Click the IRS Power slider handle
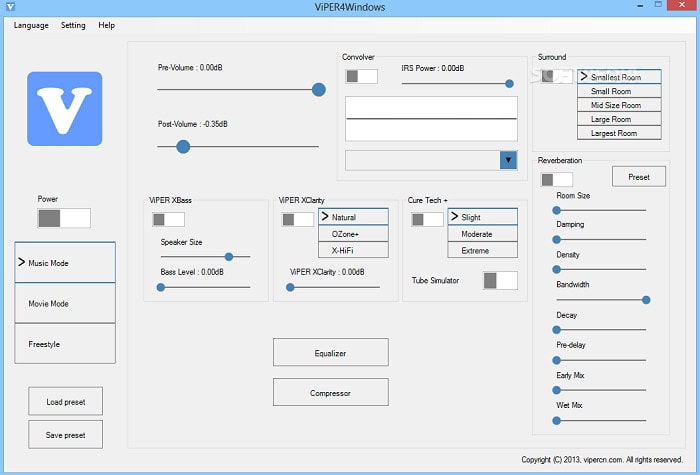The image size is (700, 475). (509, 83)
